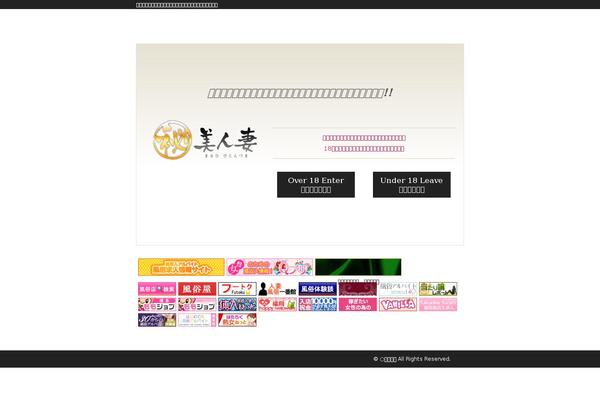Open the white pastel text banner
Screen dimensions: 600x400
[x=197, y=320]
